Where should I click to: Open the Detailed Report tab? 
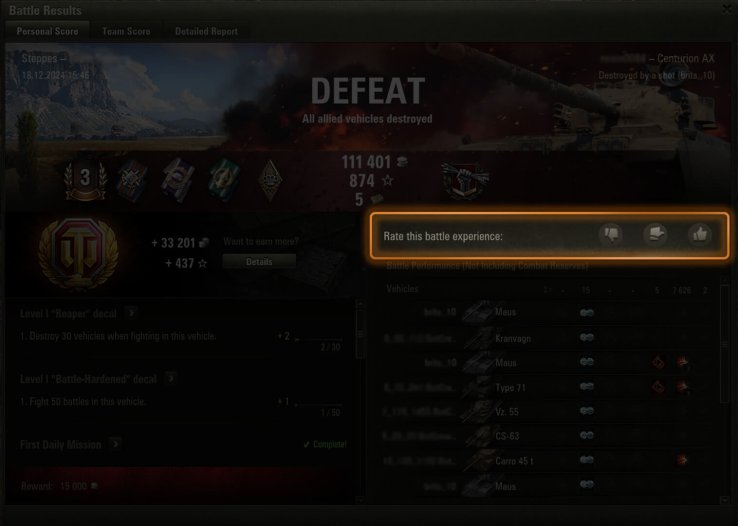coord(206,31)
